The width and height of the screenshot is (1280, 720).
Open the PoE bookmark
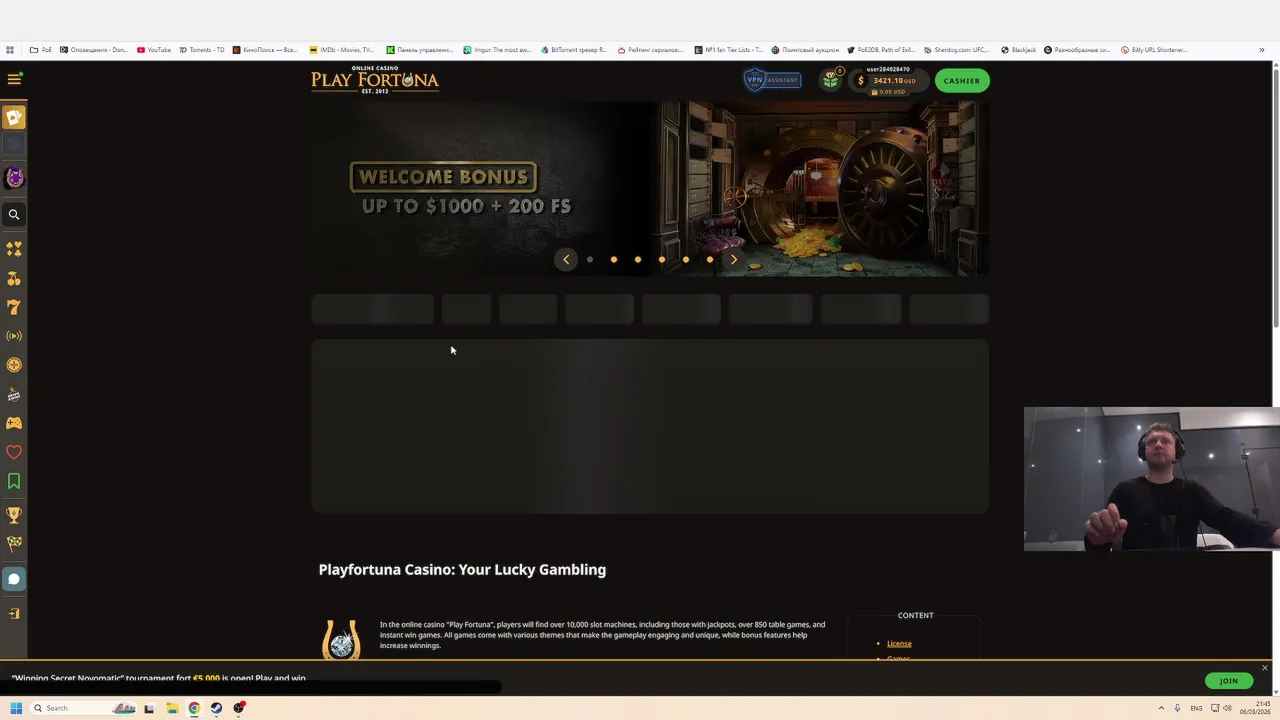coord(39,50)
